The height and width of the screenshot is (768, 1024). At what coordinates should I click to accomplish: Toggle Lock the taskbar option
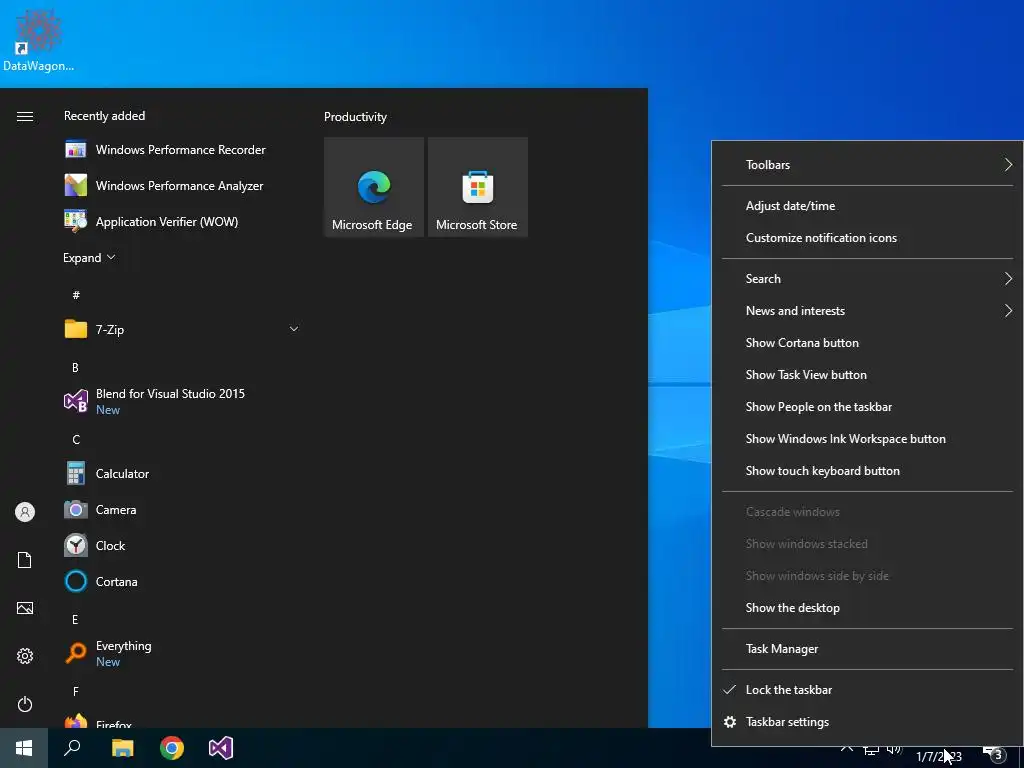pyautogui.click(x=867, y=690)
